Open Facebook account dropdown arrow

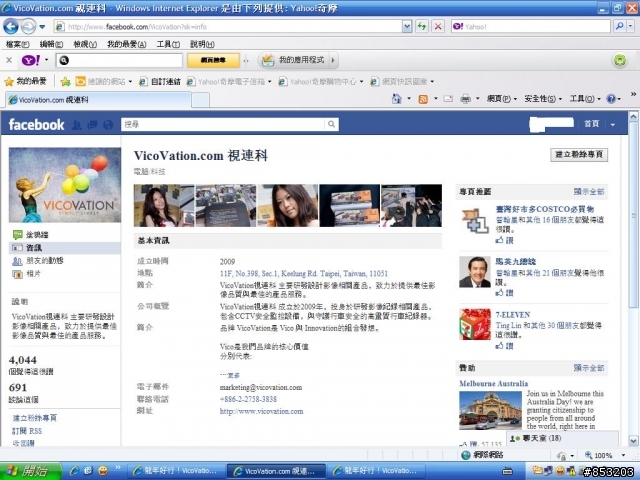click(613, 124)
